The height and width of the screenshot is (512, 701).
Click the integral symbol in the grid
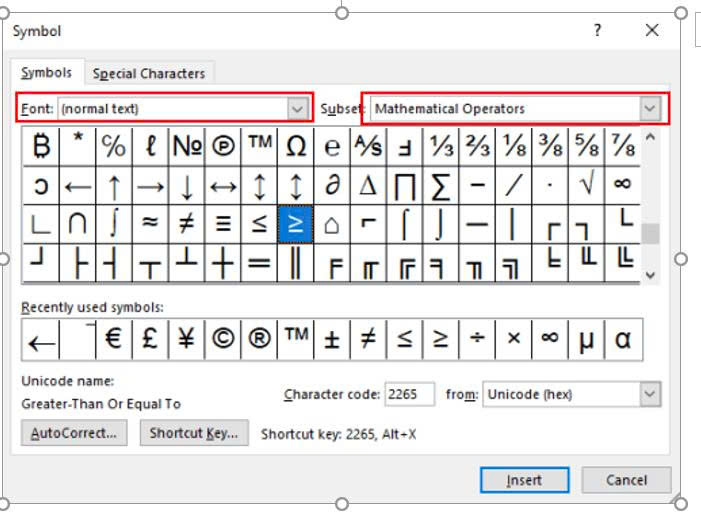114,223
